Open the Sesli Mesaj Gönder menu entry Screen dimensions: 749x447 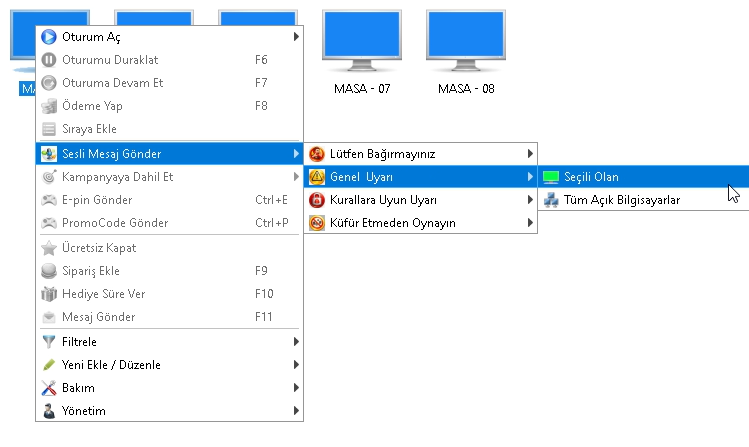click(x=112, y=154)
